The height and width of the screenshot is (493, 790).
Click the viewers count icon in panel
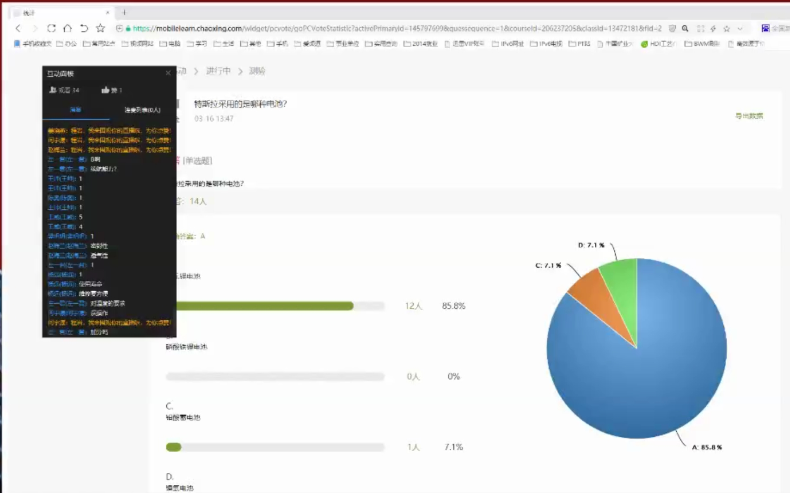tap(52, 90)
